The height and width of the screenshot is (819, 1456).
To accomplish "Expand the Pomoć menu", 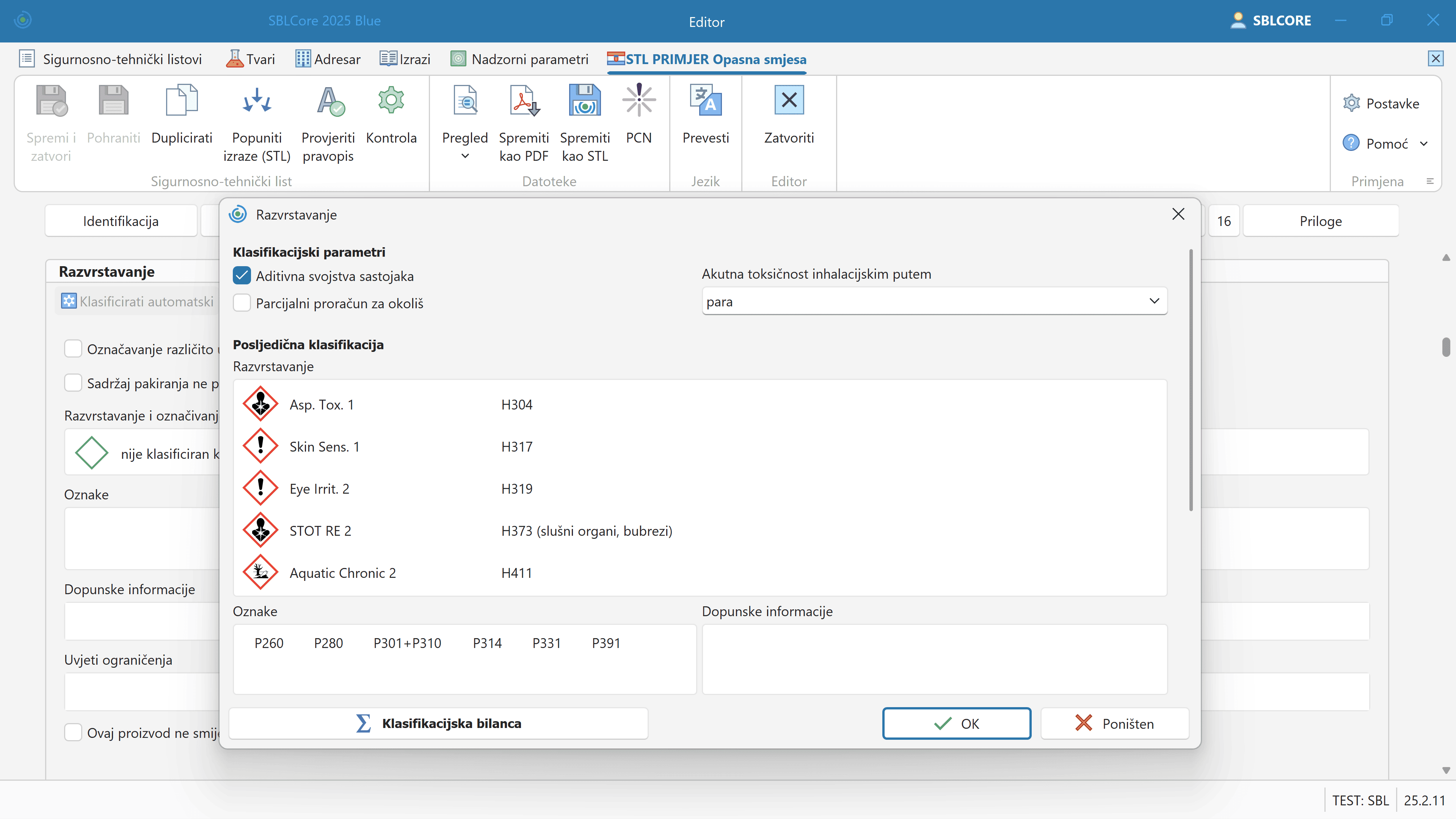I will 1424,144.
